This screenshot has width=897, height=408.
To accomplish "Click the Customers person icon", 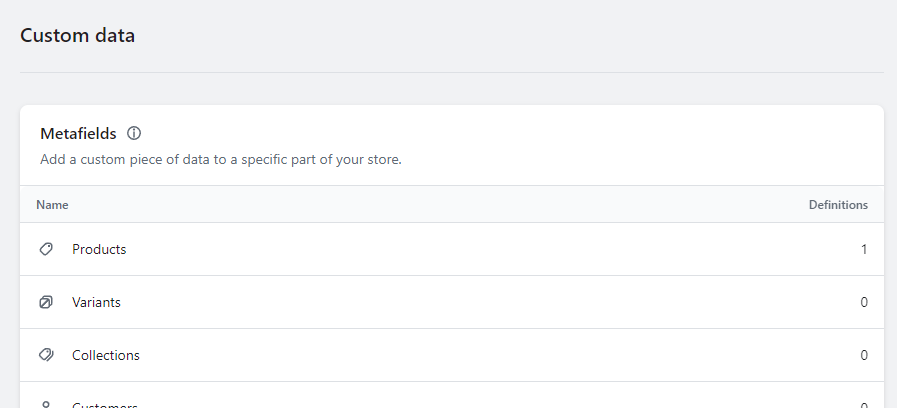I will tap(46, 404).
